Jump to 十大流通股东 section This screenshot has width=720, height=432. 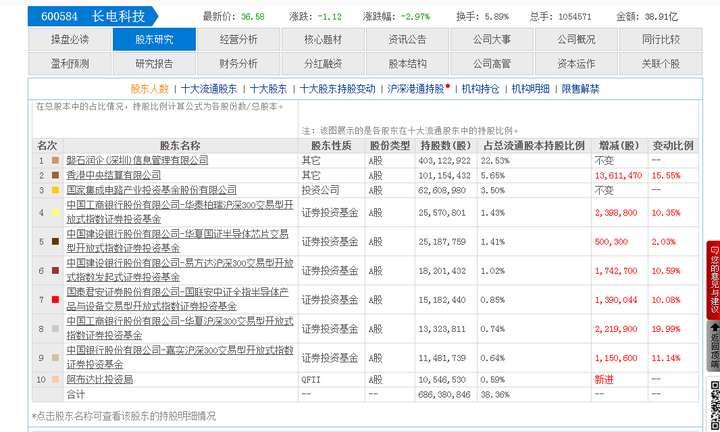coord(209,89)
